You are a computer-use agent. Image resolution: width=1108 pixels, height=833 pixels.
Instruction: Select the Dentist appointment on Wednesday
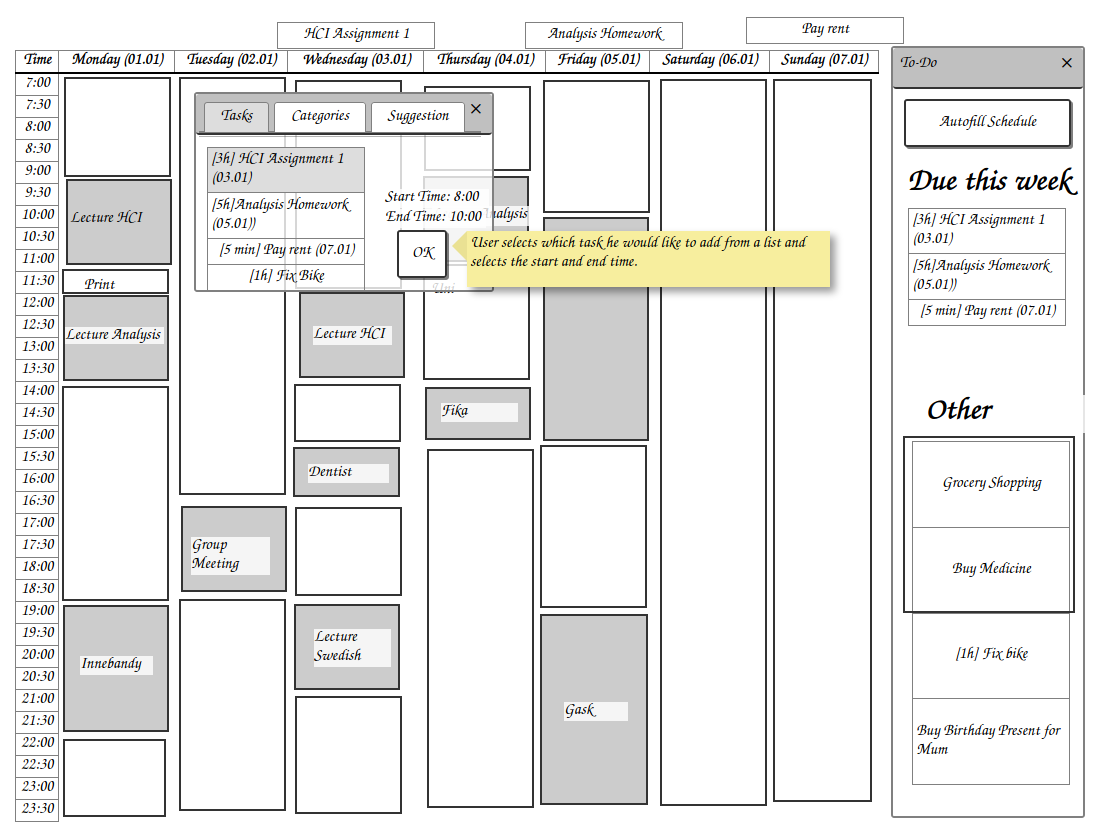coord(346,472)
